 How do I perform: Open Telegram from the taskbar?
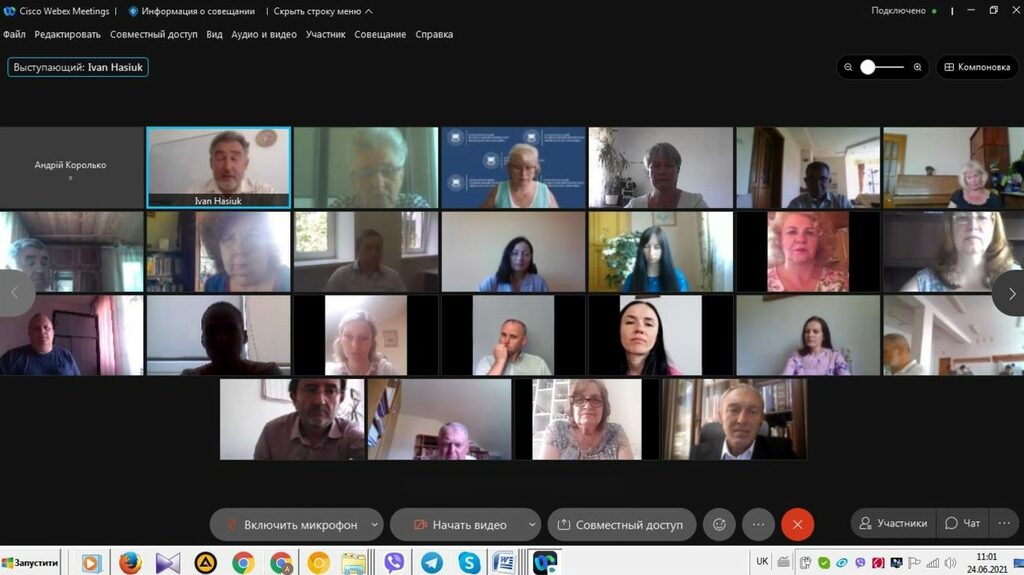(432, 563)
